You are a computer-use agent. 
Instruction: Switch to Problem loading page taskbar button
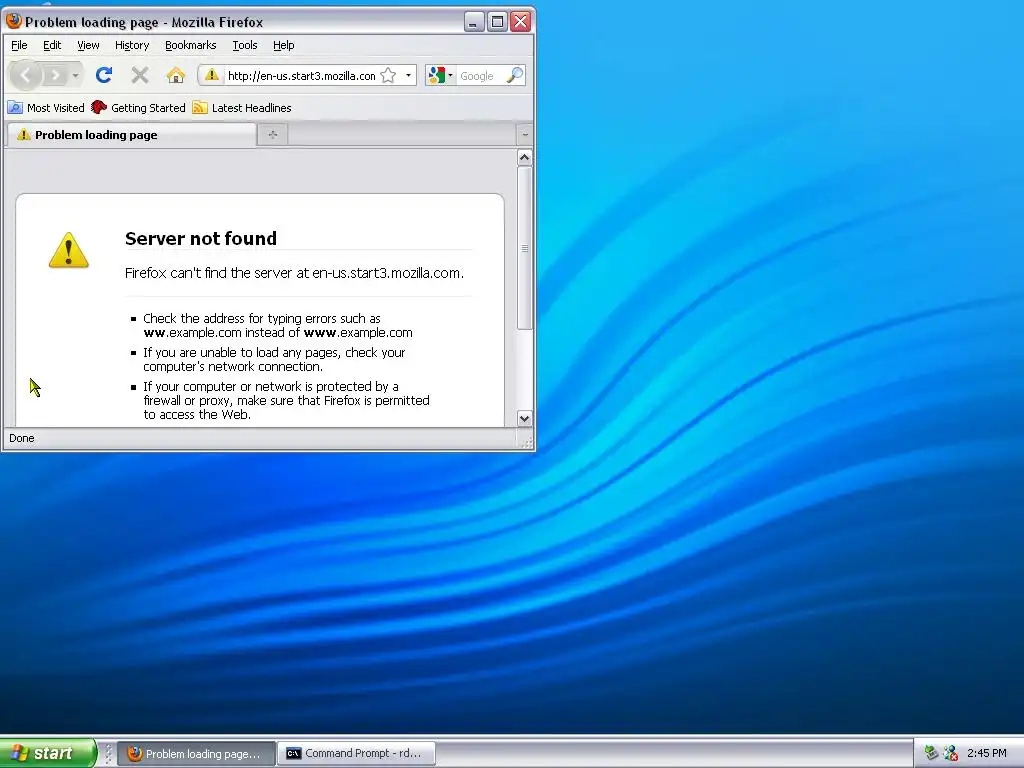(196, 754)
